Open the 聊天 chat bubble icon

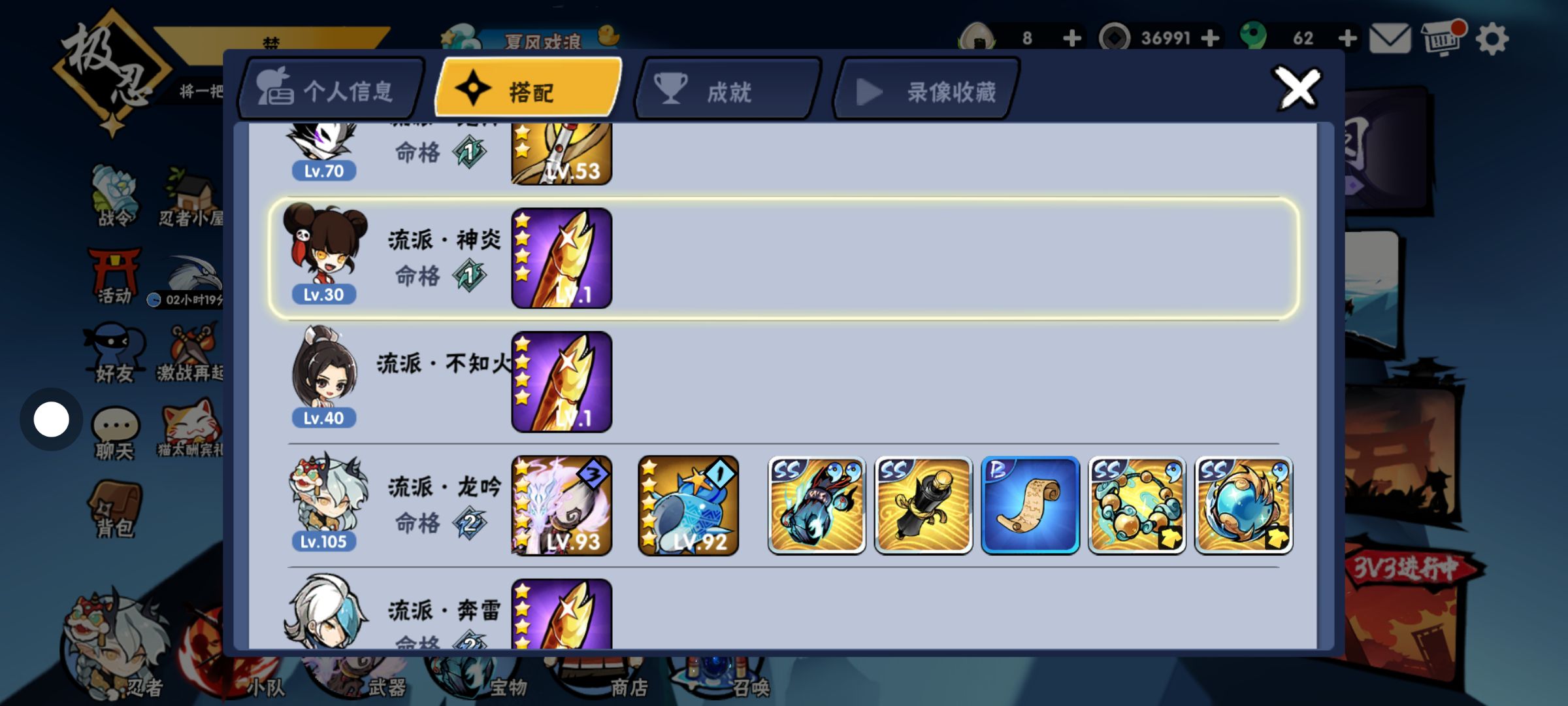(116, 433)
